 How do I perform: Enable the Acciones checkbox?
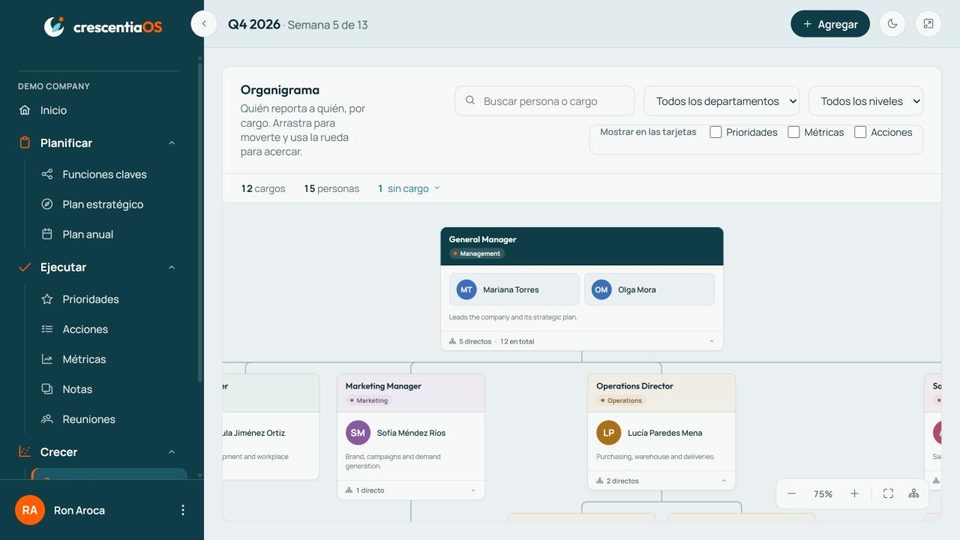(860, 132)
